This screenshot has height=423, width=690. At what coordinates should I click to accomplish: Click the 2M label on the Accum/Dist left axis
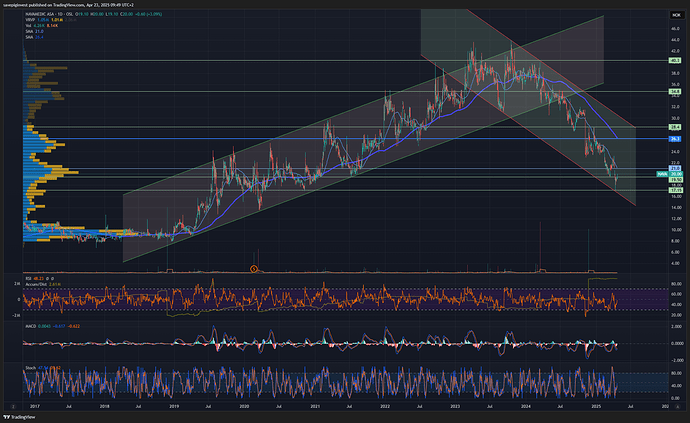17,284
